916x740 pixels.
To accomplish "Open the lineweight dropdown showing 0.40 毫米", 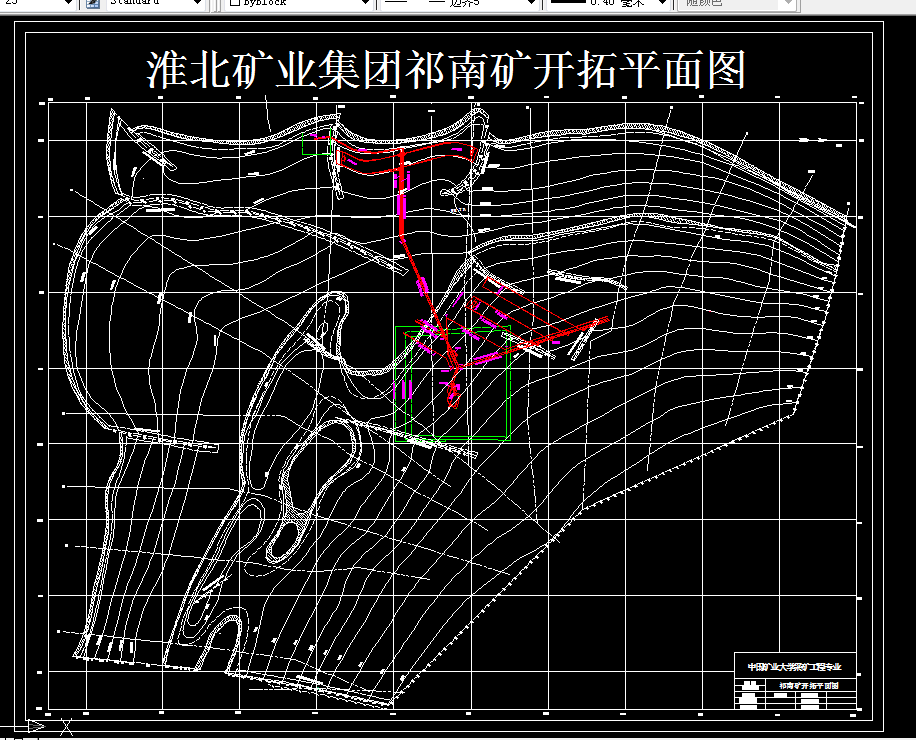I will [x=660, y=5].
